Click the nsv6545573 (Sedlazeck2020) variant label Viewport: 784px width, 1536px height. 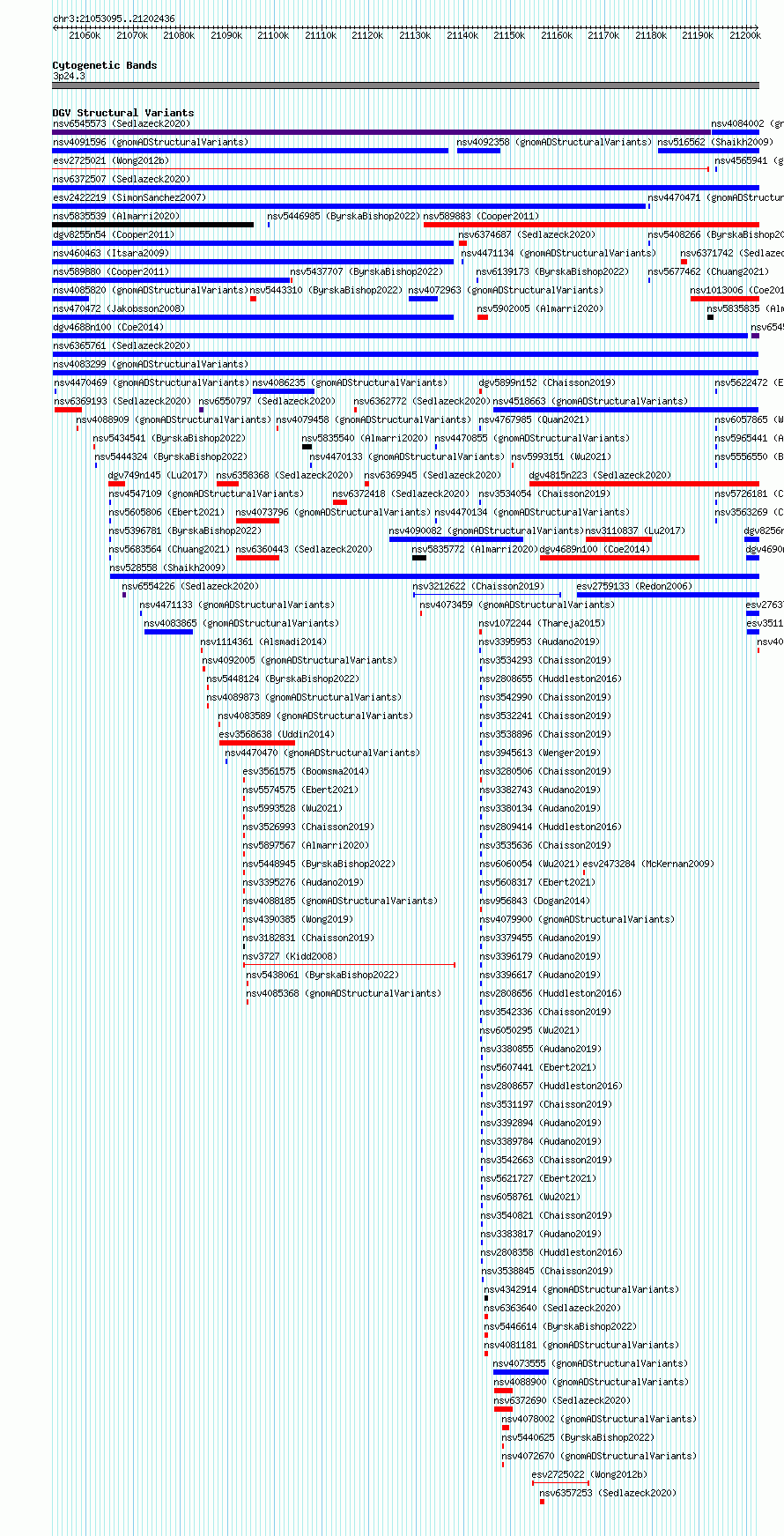[121, 123]
